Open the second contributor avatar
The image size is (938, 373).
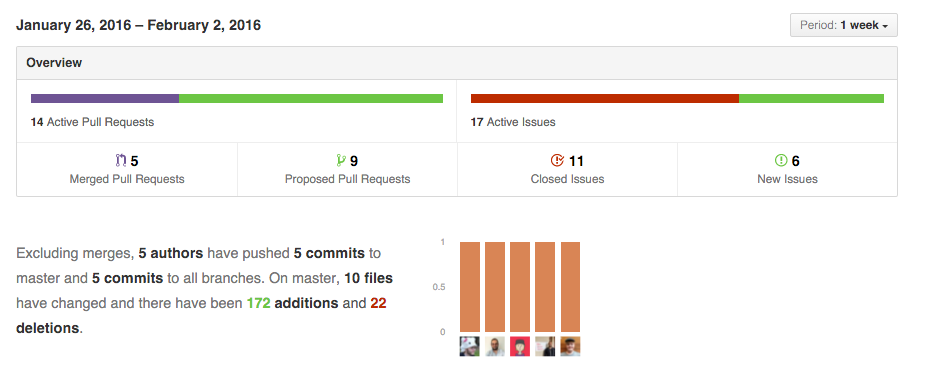[495, 347]
